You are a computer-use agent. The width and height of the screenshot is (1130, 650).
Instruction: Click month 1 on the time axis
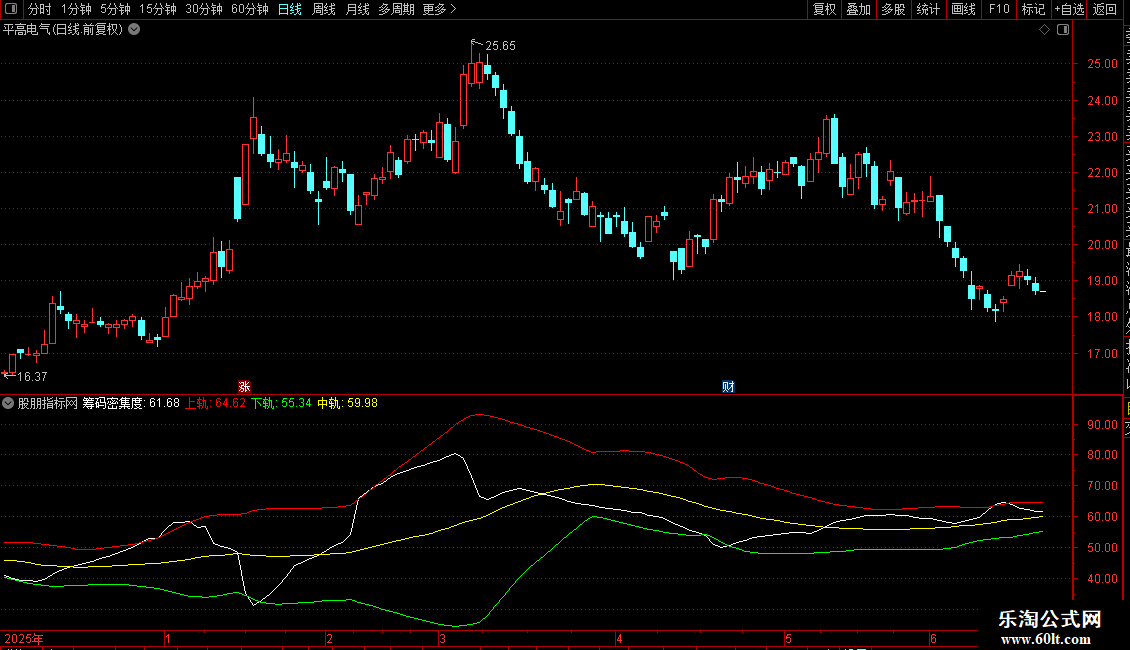pos(167,638)
